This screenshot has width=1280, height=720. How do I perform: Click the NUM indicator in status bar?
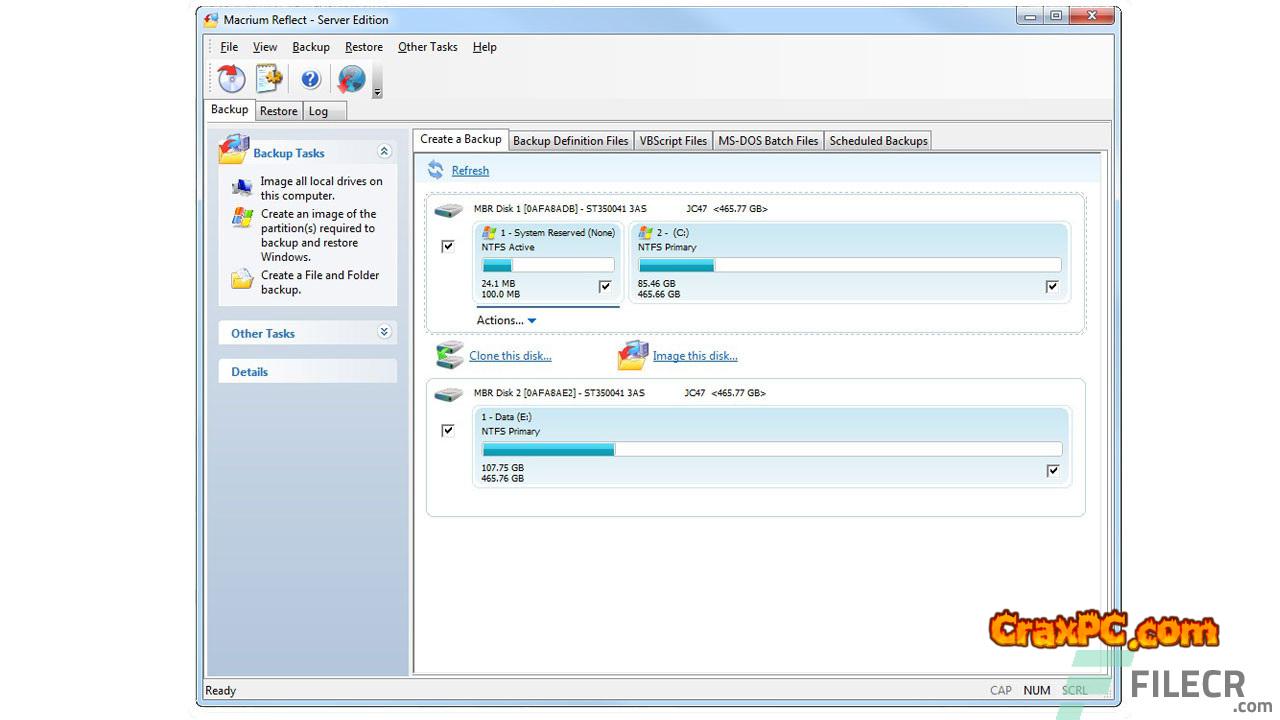(x=1037, y=690)
